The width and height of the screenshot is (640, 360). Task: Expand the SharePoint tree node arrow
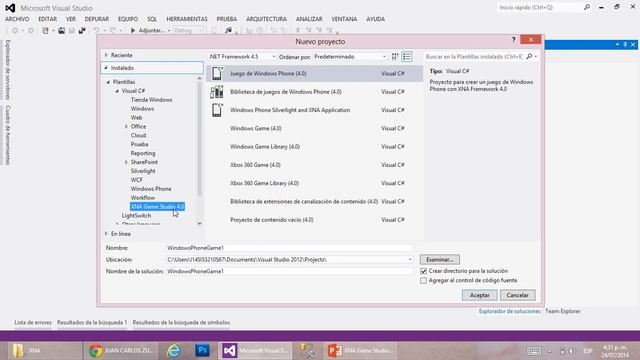(x=126, y=162)
